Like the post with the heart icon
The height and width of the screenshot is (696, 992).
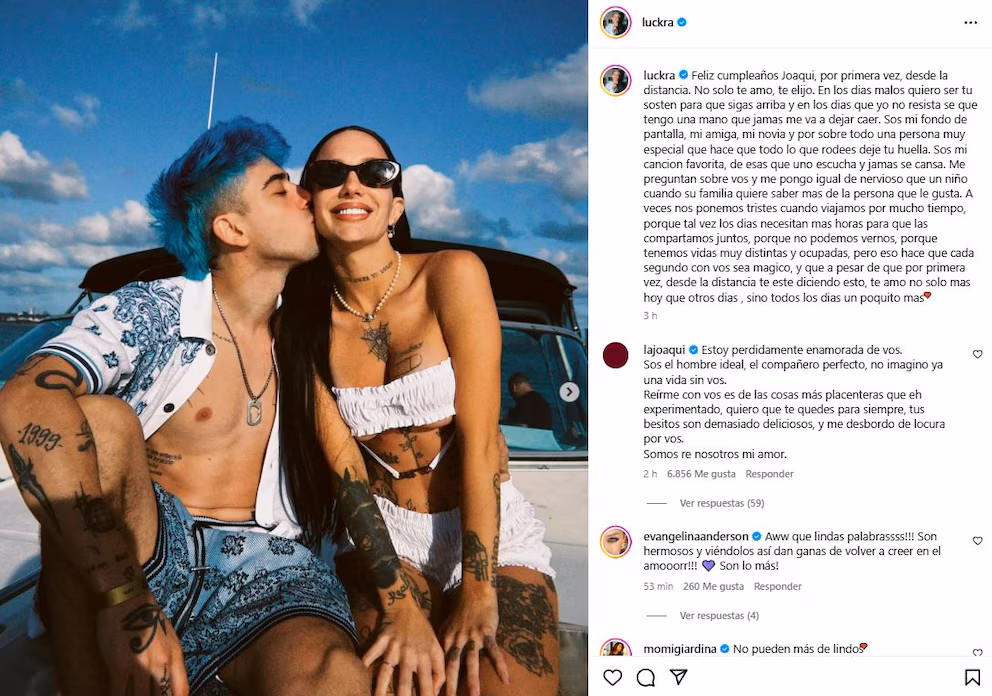pos(612,678)
